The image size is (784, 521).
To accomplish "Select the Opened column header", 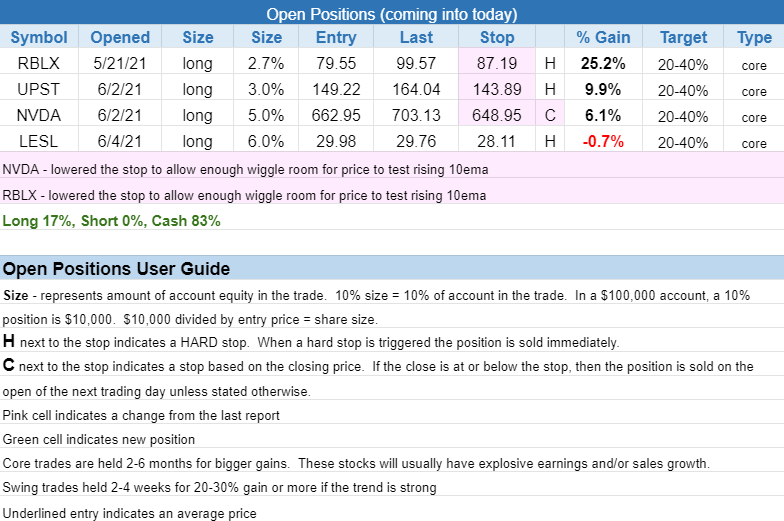I will pyautogui.click(x=120, y=38).
